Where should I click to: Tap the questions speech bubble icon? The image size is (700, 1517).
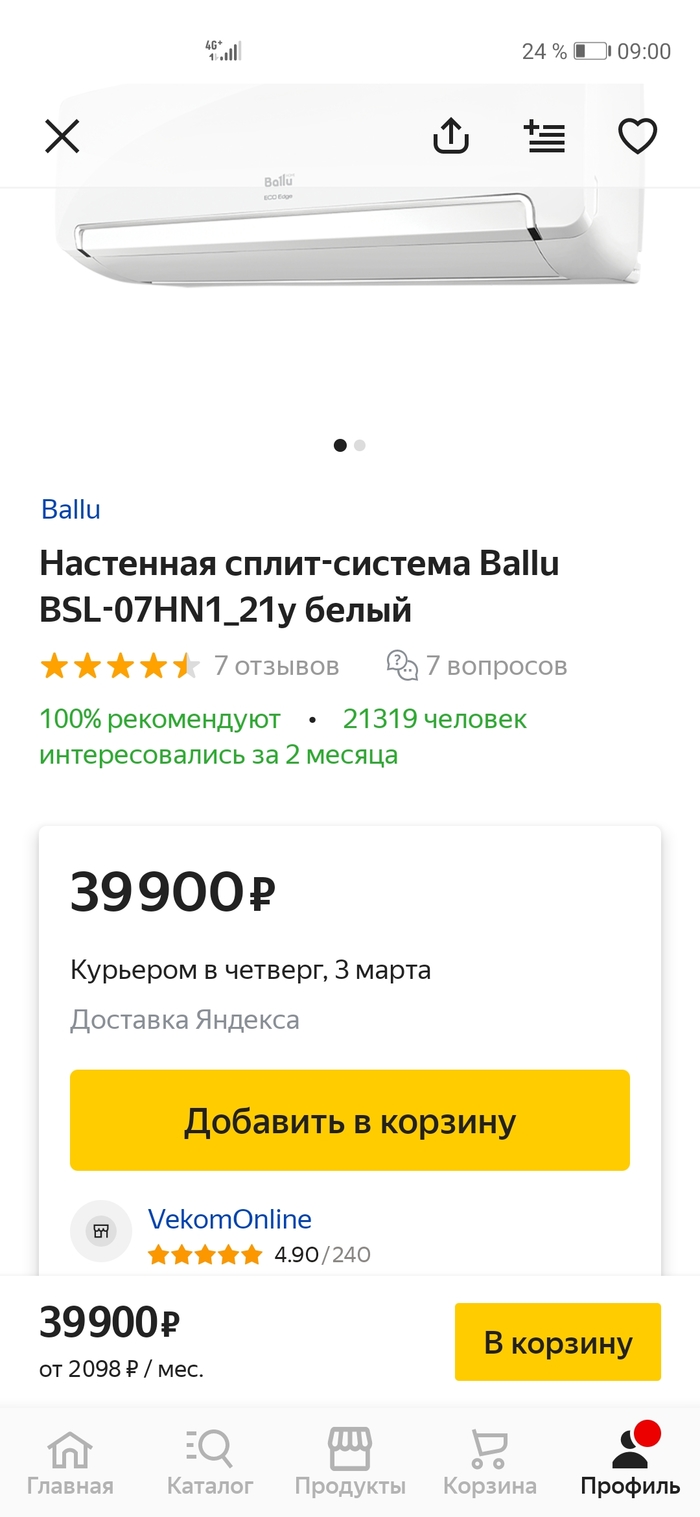tap(402, 666)
